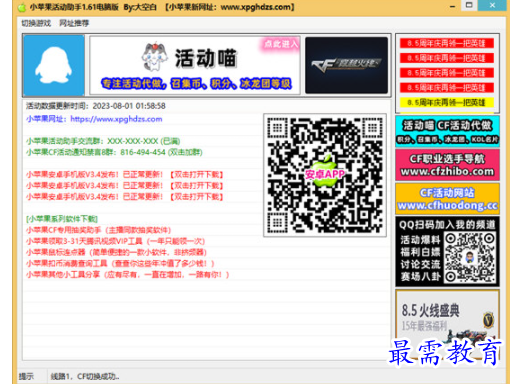
Task: Open the https://www.xpghdzs.com link
Action: click(x=116, y=119)
